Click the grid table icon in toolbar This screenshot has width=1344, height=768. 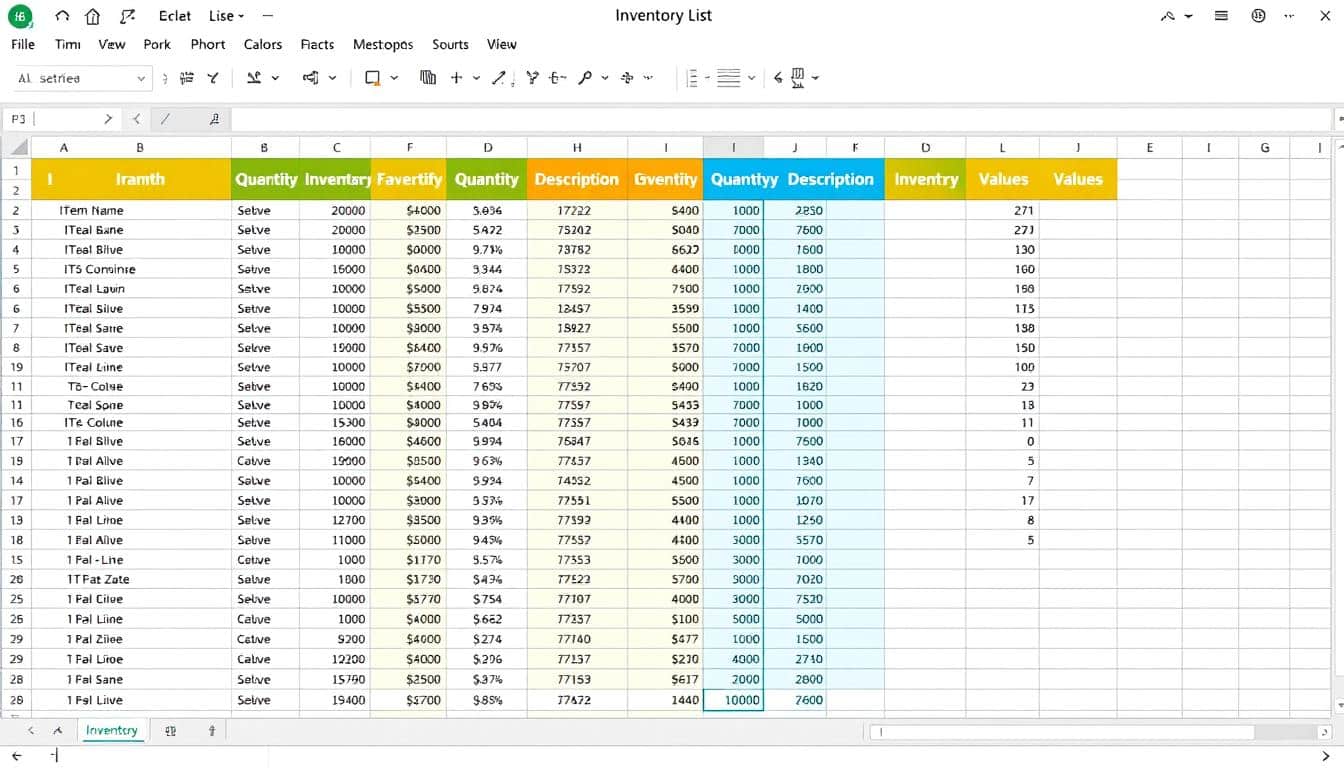[798, 77]
